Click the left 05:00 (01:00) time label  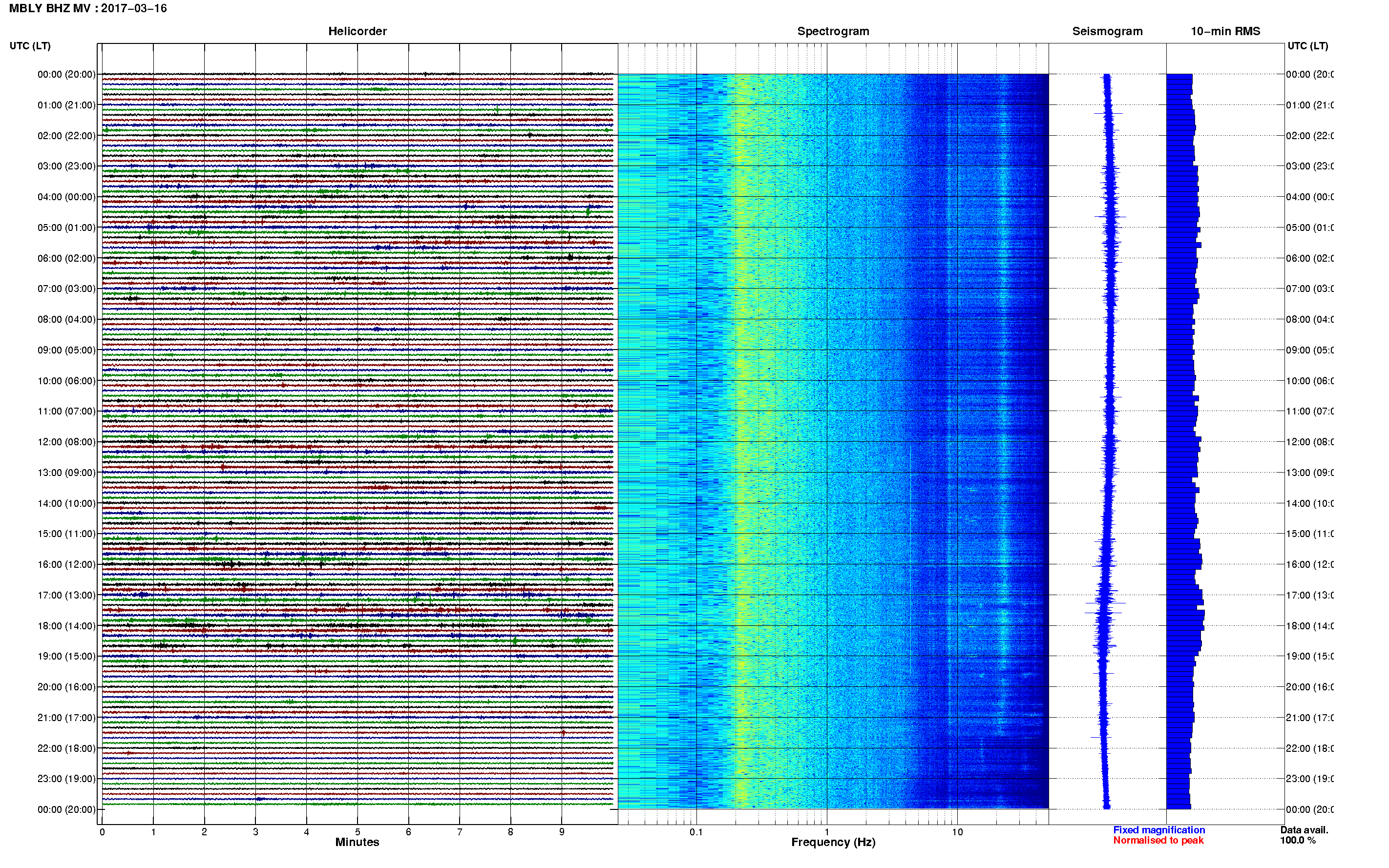(66, 227)
